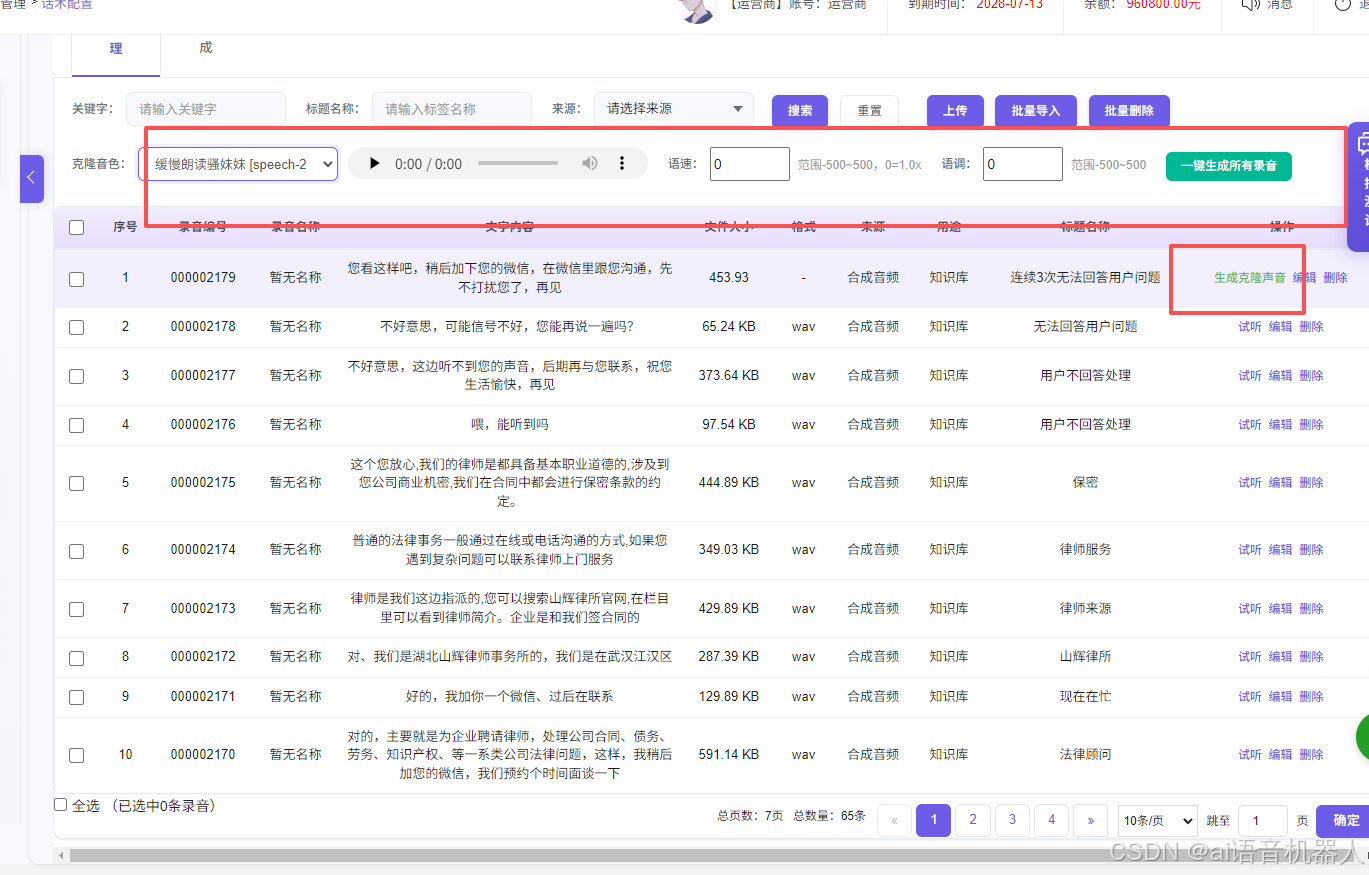Open audio player more options menu
The width and height of the screenshot is (1369, 875).
pos(622,164)
